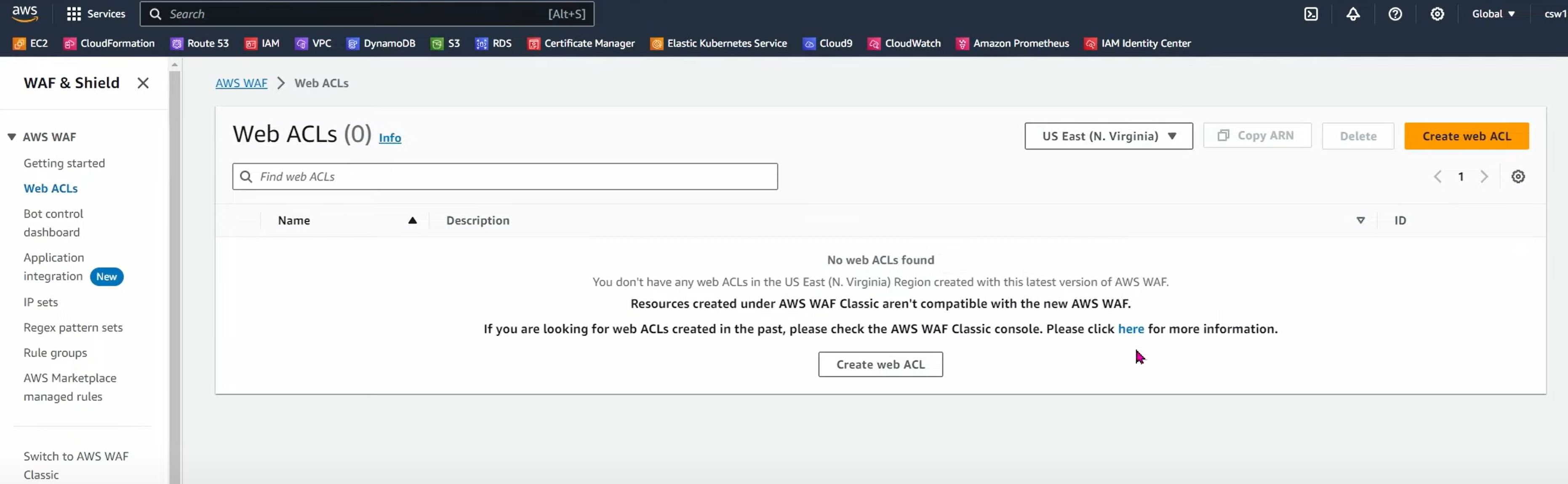Open the EC2 bookmark
The width and height of the screenshot is (1568, 484).
[30, 43]
